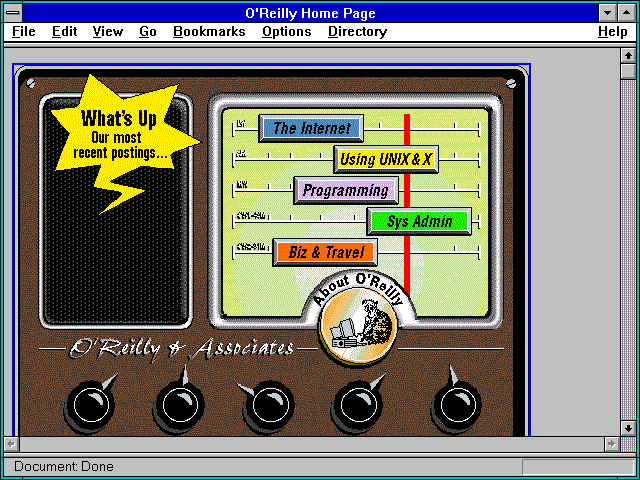Viewport: 640px width, 480px height.
Task: Click the O'Reilly Home Page title bar
Action: click(310, 13)
